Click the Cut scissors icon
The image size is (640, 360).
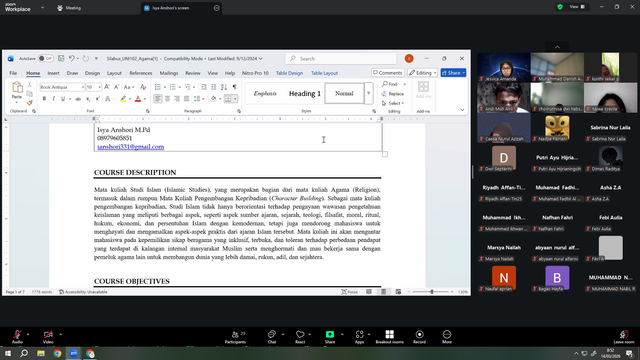click(29, 84)
